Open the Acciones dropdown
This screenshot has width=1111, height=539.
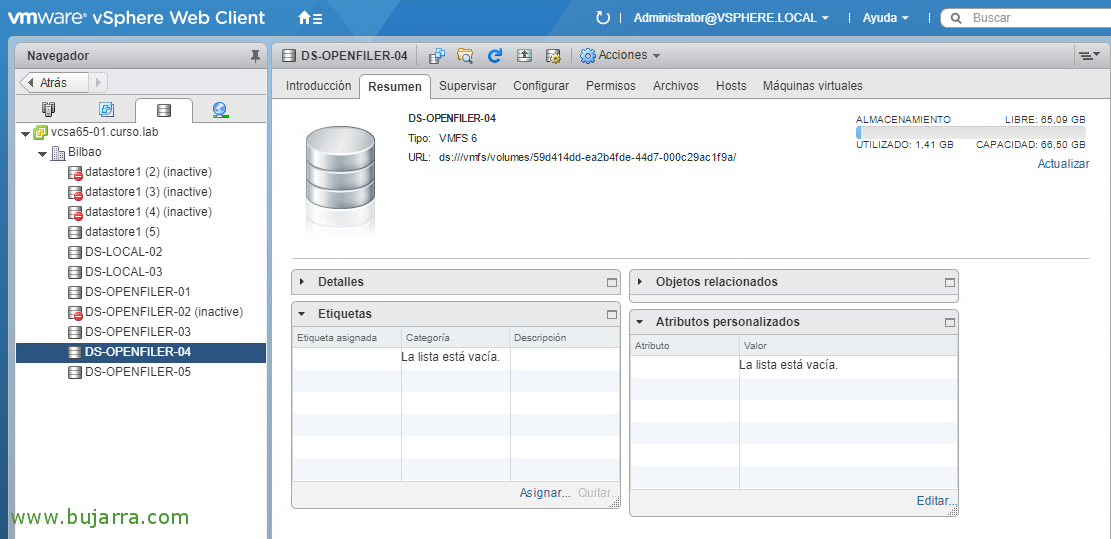[x=620, y=55]
